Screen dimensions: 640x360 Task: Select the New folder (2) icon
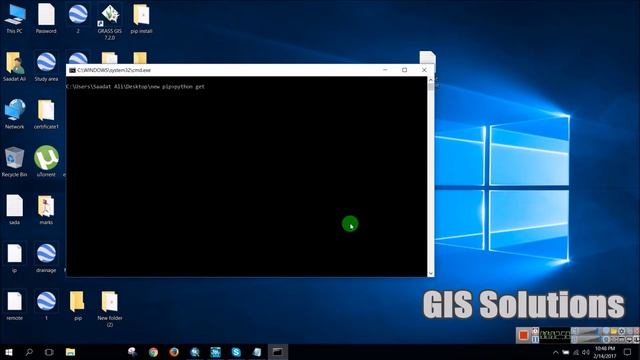coord(109,309)
